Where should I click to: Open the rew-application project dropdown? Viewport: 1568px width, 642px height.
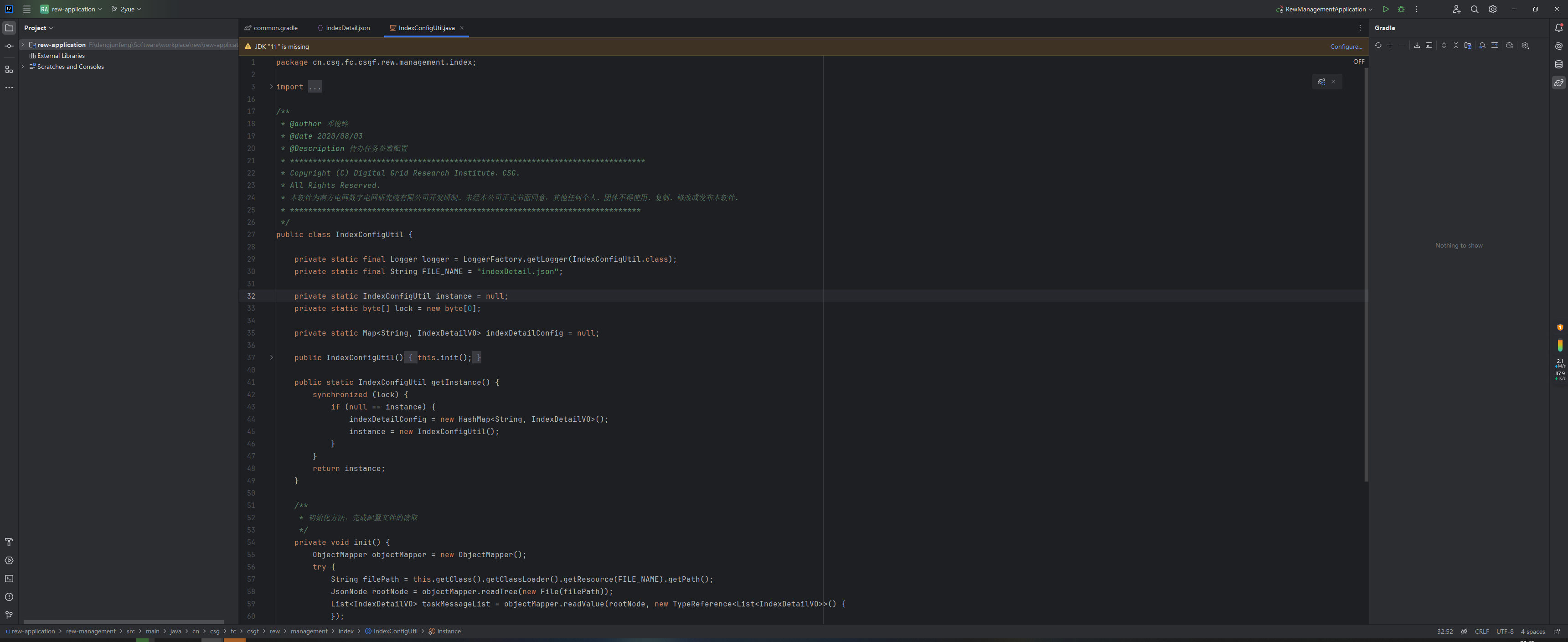71,9
